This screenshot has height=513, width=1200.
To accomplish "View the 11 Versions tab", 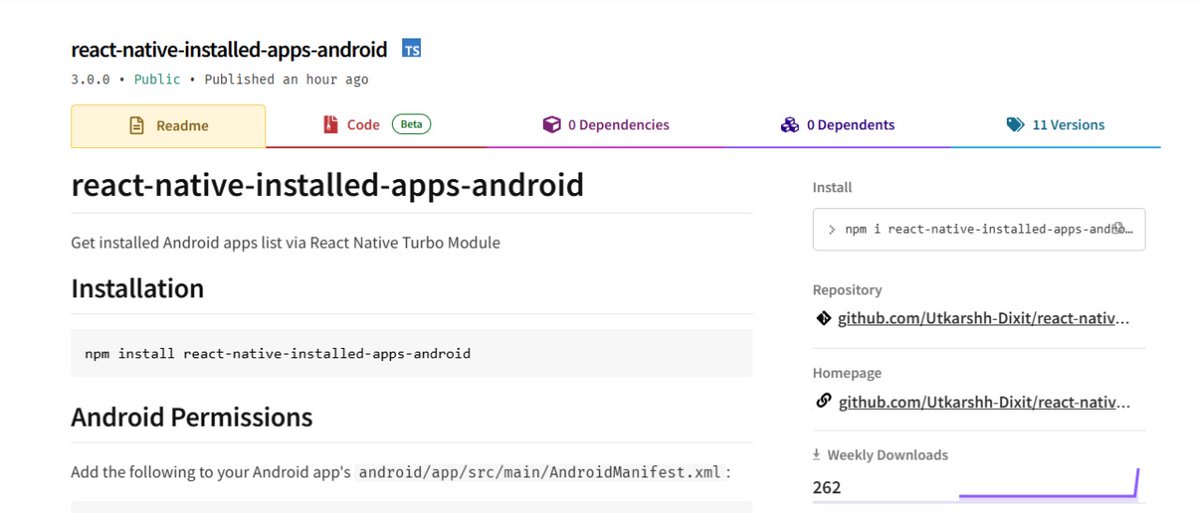I will tap(1055, 125).
